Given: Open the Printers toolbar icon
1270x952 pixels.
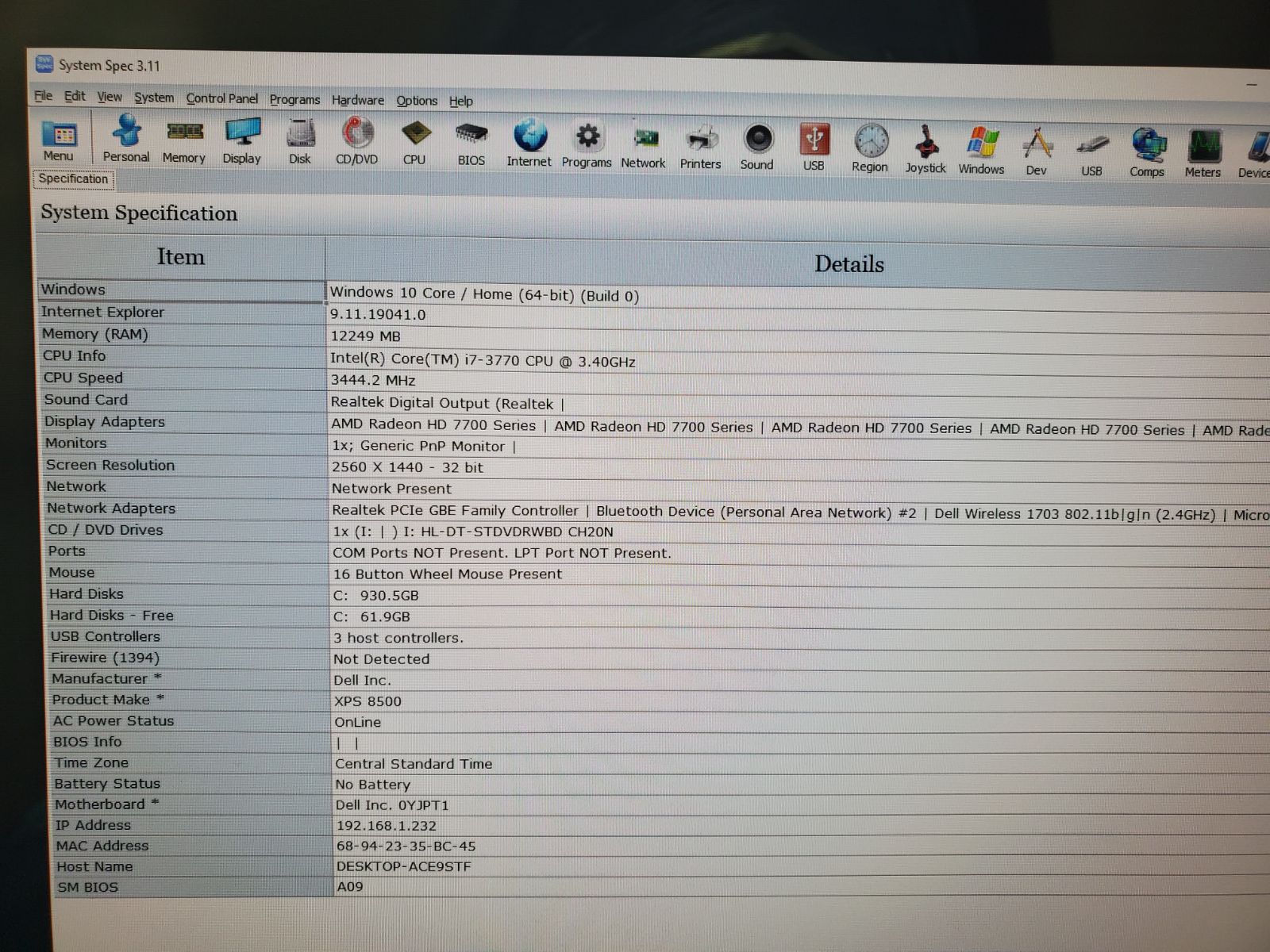Looking at the screenshot, I should point(701,148).
